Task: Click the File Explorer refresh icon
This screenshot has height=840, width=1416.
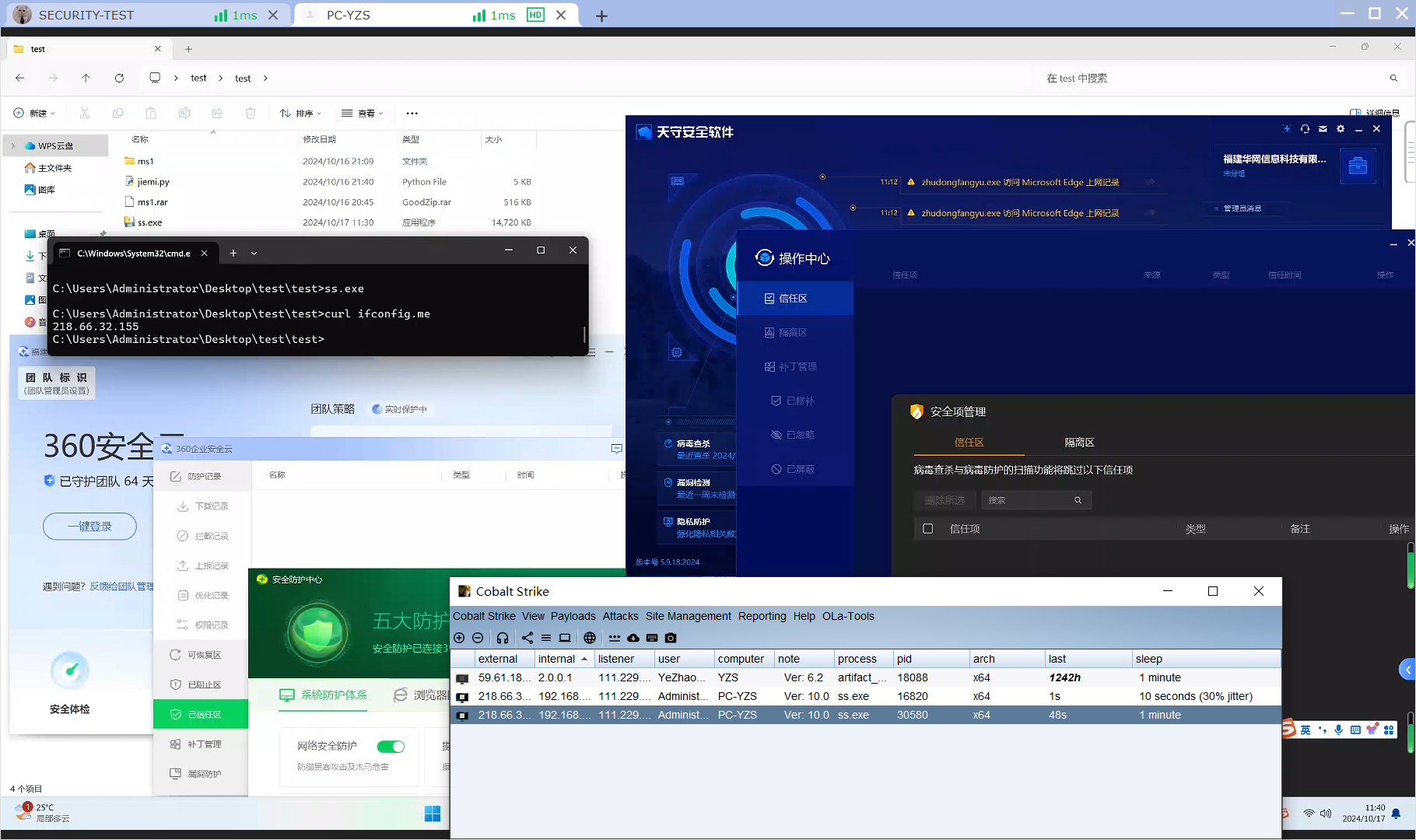Action: pos(119,78)
